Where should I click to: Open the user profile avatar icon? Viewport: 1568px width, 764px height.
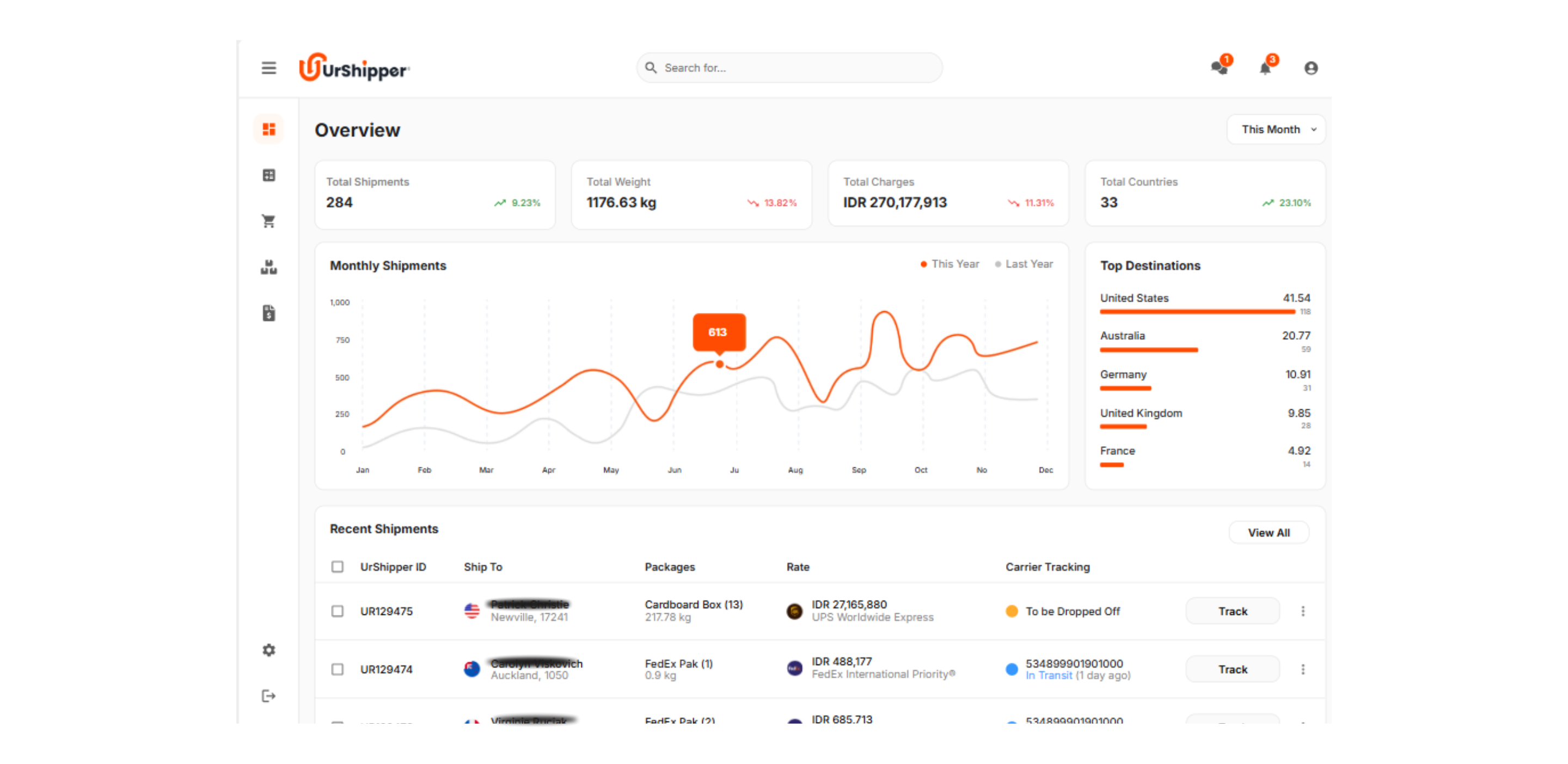pyautogui.click(x=1310, y=68)
